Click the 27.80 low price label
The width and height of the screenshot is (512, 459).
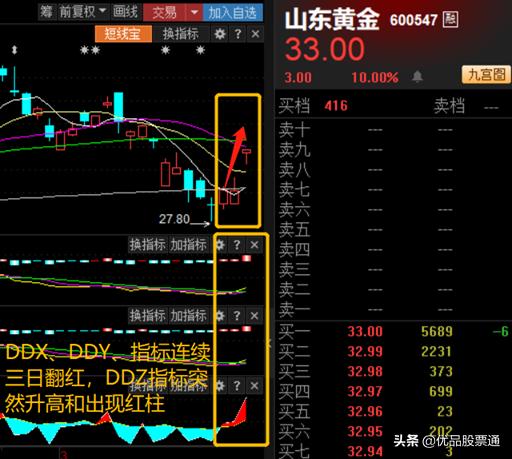(174, 219)
